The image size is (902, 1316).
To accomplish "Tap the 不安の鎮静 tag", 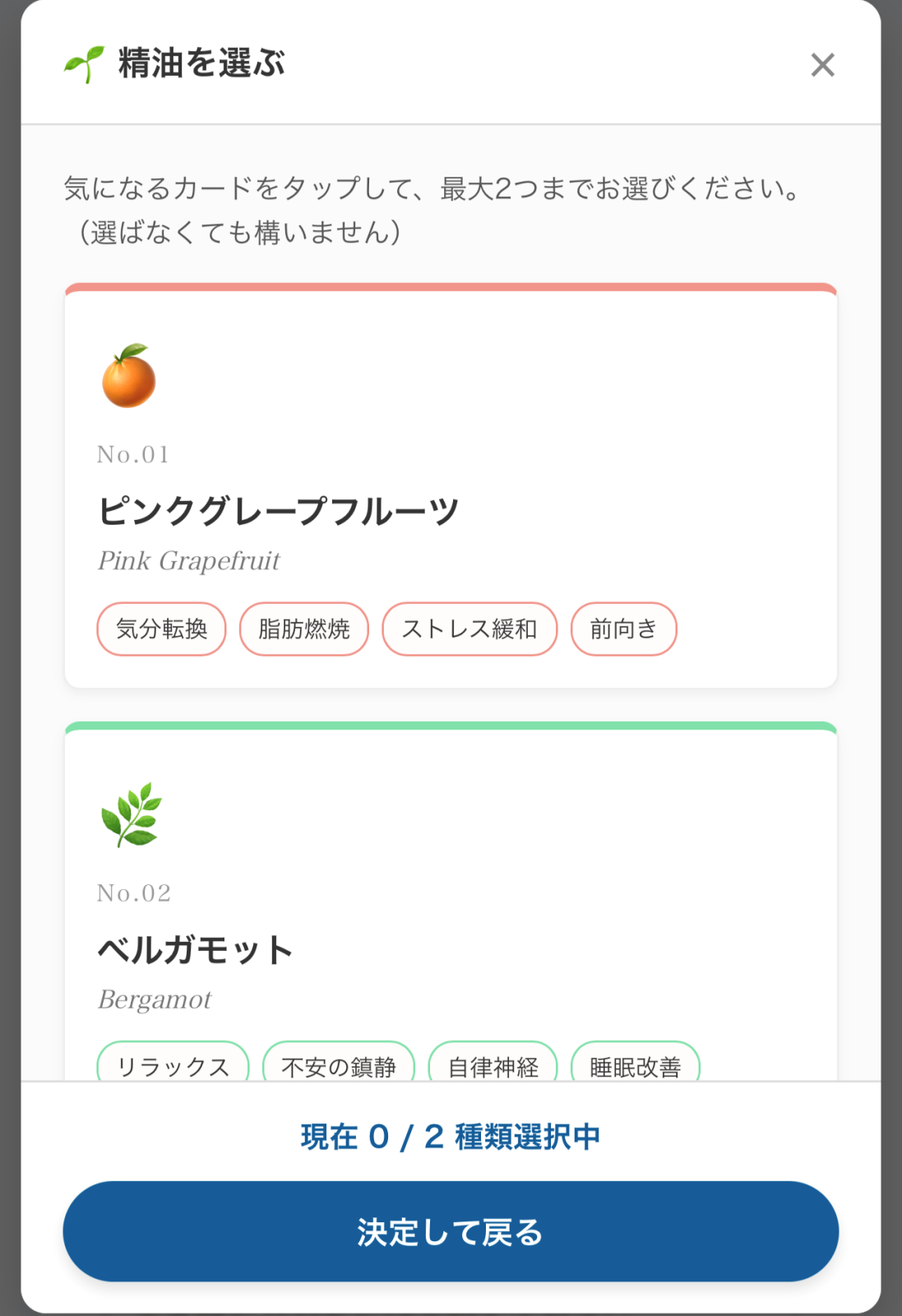I will point(338,1065).
